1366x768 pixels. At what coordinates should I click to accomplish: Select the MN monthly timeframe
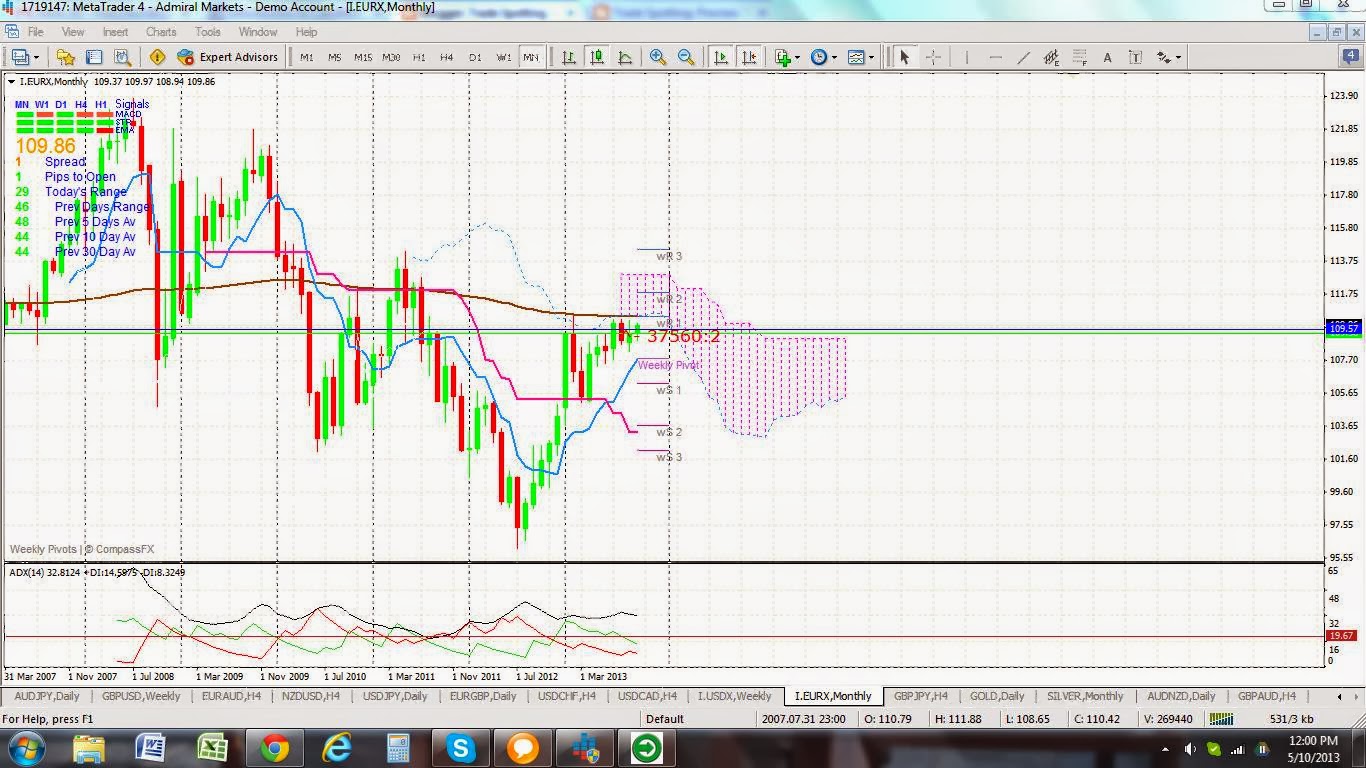531,57
